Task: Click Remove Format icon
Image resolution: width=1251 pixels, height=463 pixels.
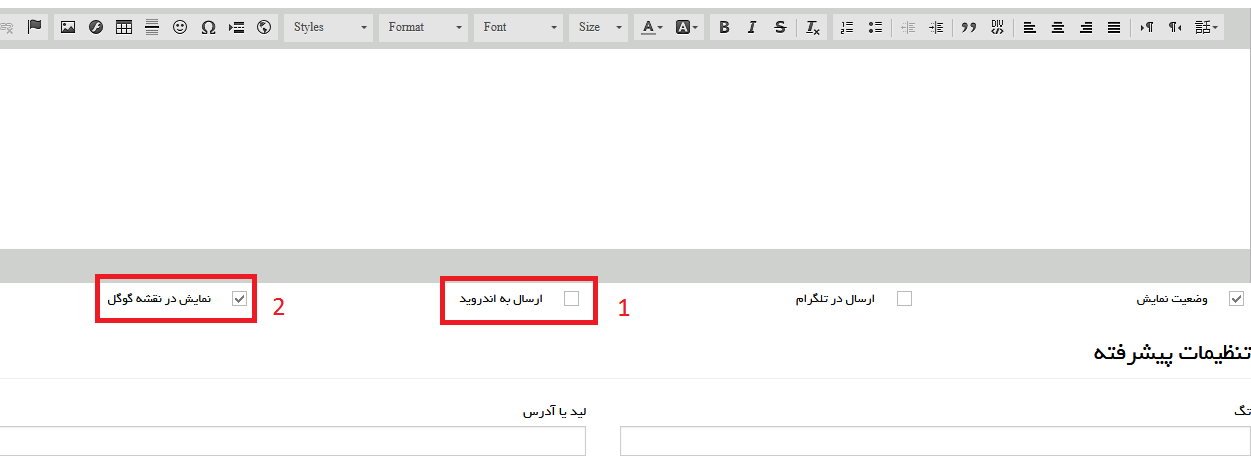Action: coord(813,27)
